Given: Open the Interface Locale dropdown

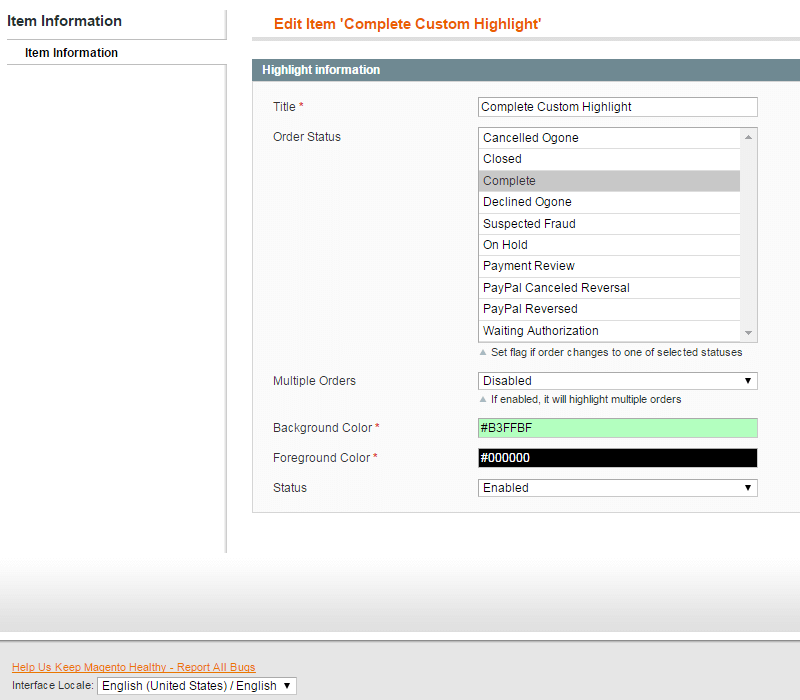Looking at the screenshot, I should coord(196,686).
